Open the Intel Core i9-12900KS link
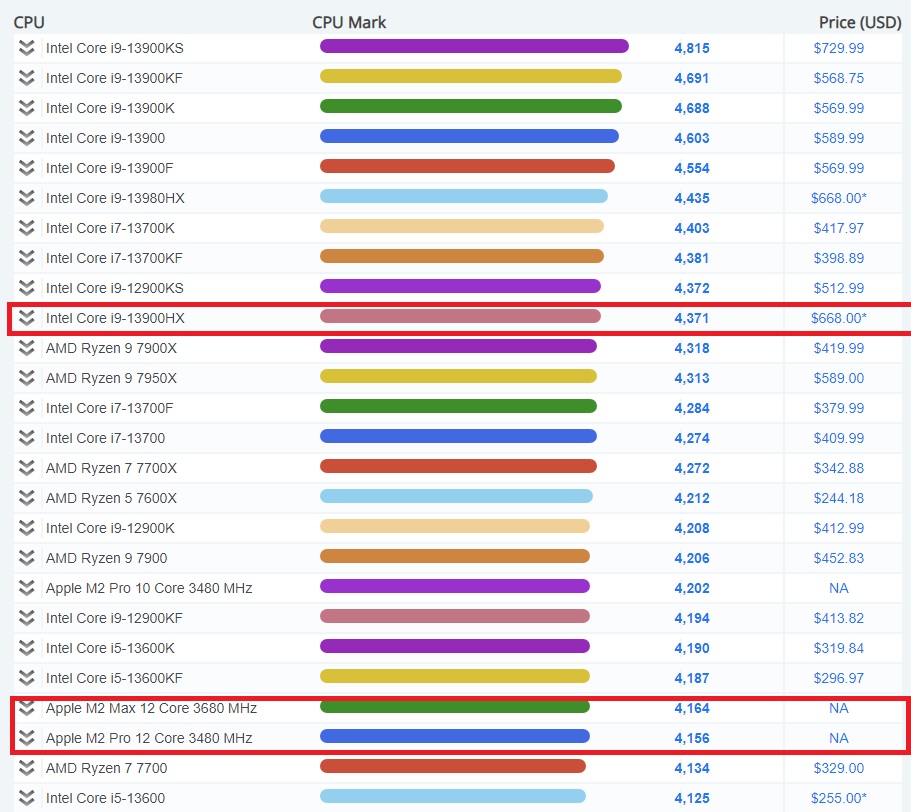The height and width of the screenshot is (812, 911). tap(114, 288)
